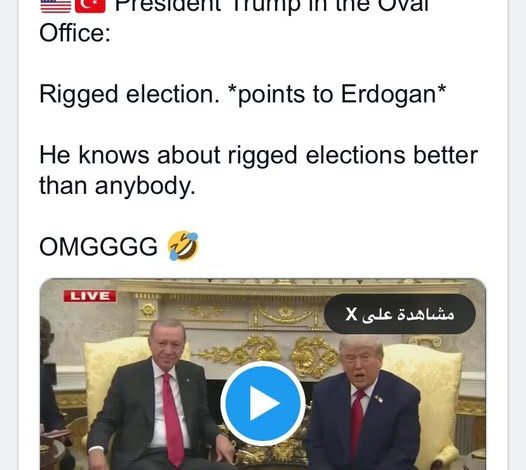Click 'He knows about rigged elections better' line
Viewport: 526px width, 470px height.
(x=258, y=156)
